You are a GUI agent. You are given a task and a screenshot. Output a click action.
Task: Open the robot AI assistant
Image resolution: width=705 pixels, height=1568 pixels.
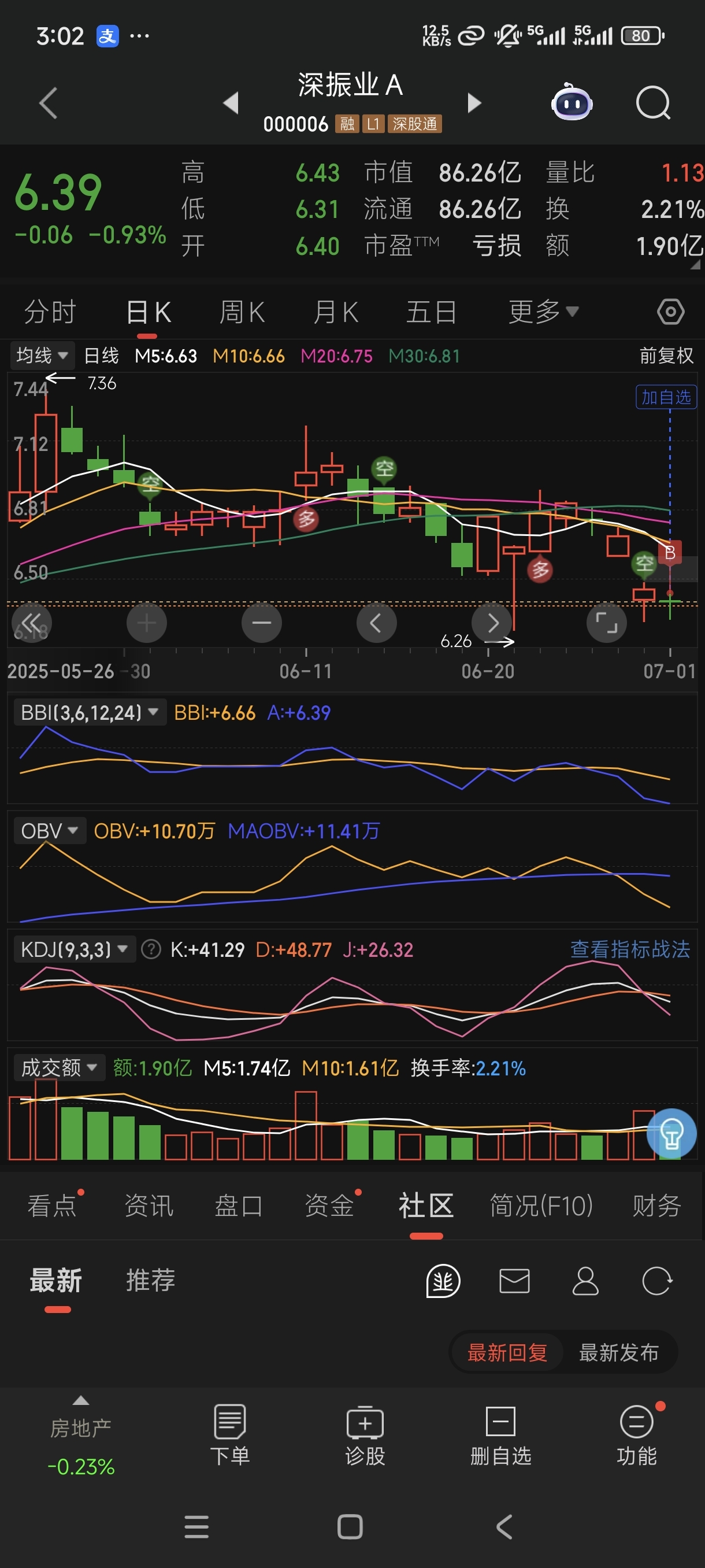571,102
